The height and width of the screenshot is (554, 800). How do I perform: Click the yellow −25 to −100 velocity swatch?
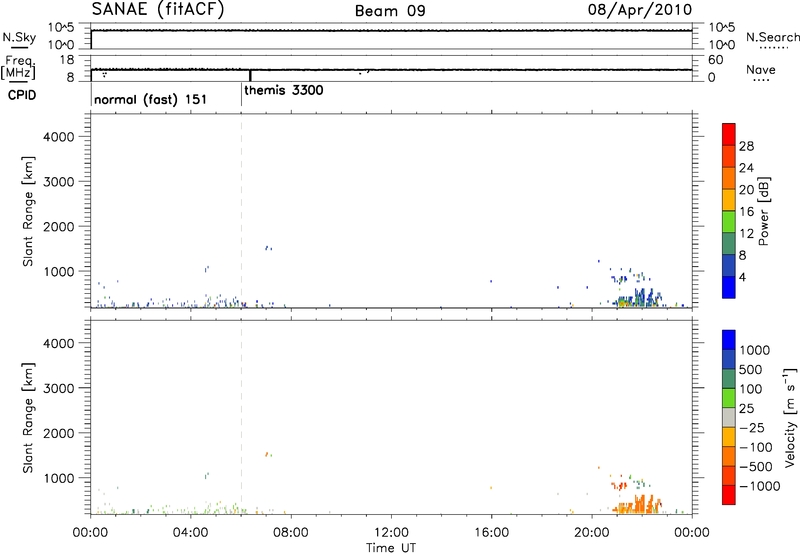pos(729,437)
